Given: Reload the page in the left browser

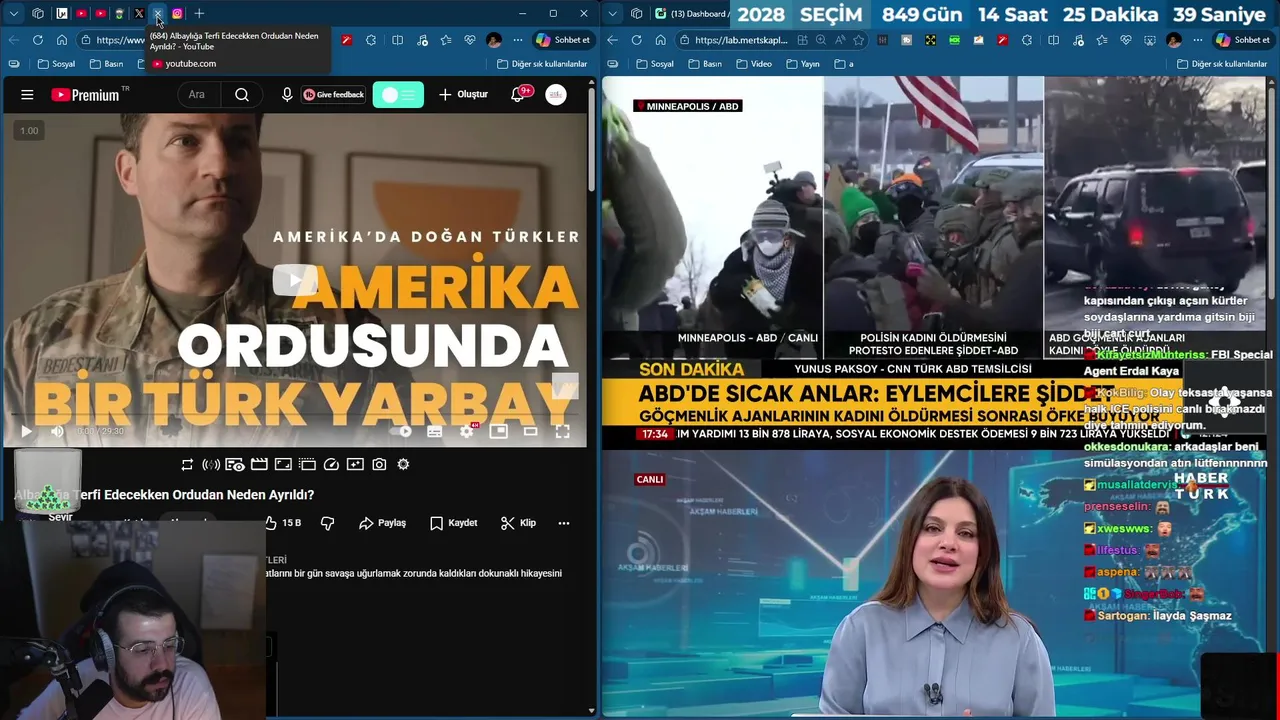Looking at the screenshot, I should (x=37, y=40).
